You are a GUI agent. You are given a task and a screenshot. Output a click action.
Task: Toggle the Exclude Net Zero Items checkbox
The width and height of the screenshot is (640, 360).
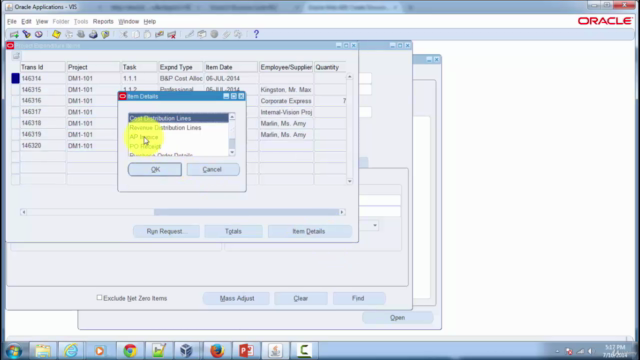click(99, 298)
